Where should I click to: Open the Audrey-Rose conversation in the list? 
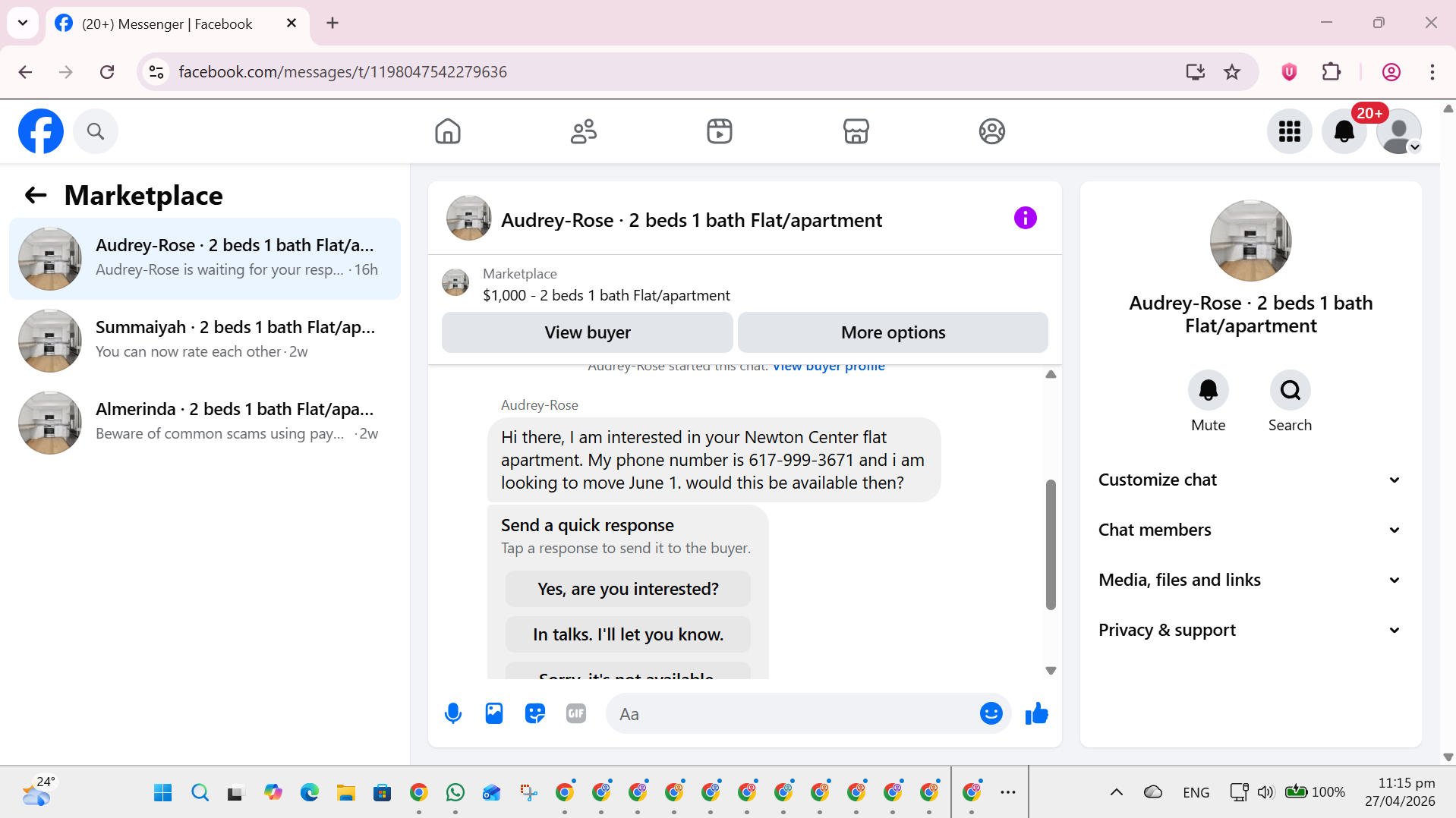[205, 259]
